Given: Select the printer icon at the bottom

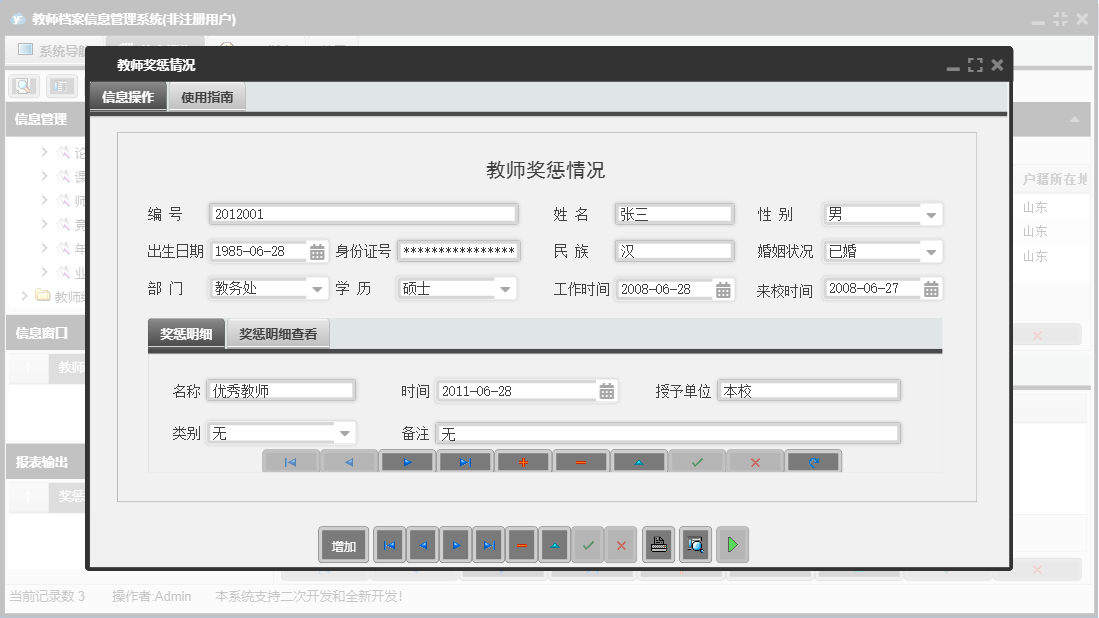Looking at the screenshot, I should point(657,544).
